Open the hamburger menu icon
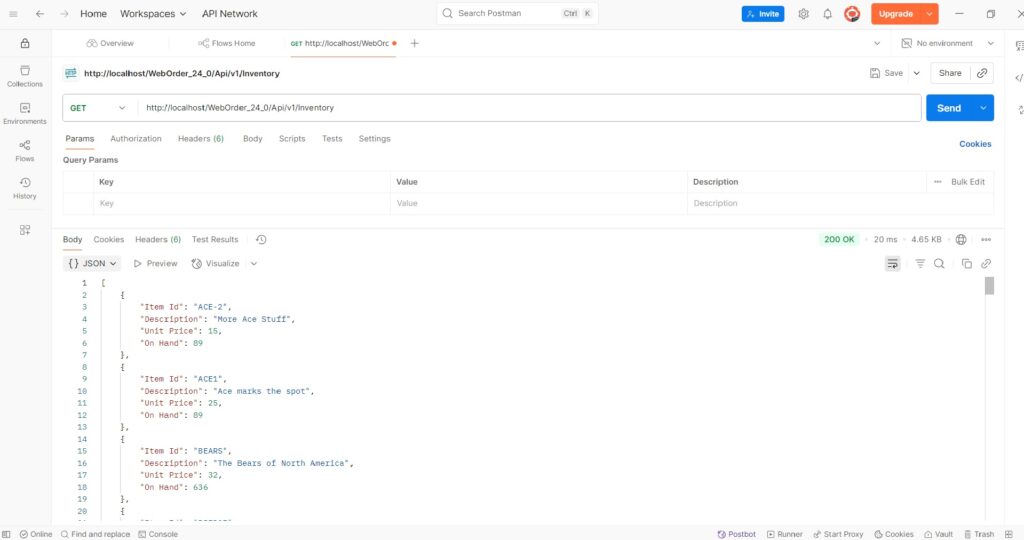Viewport: 1024px width, 540px height. click(13, 14)
